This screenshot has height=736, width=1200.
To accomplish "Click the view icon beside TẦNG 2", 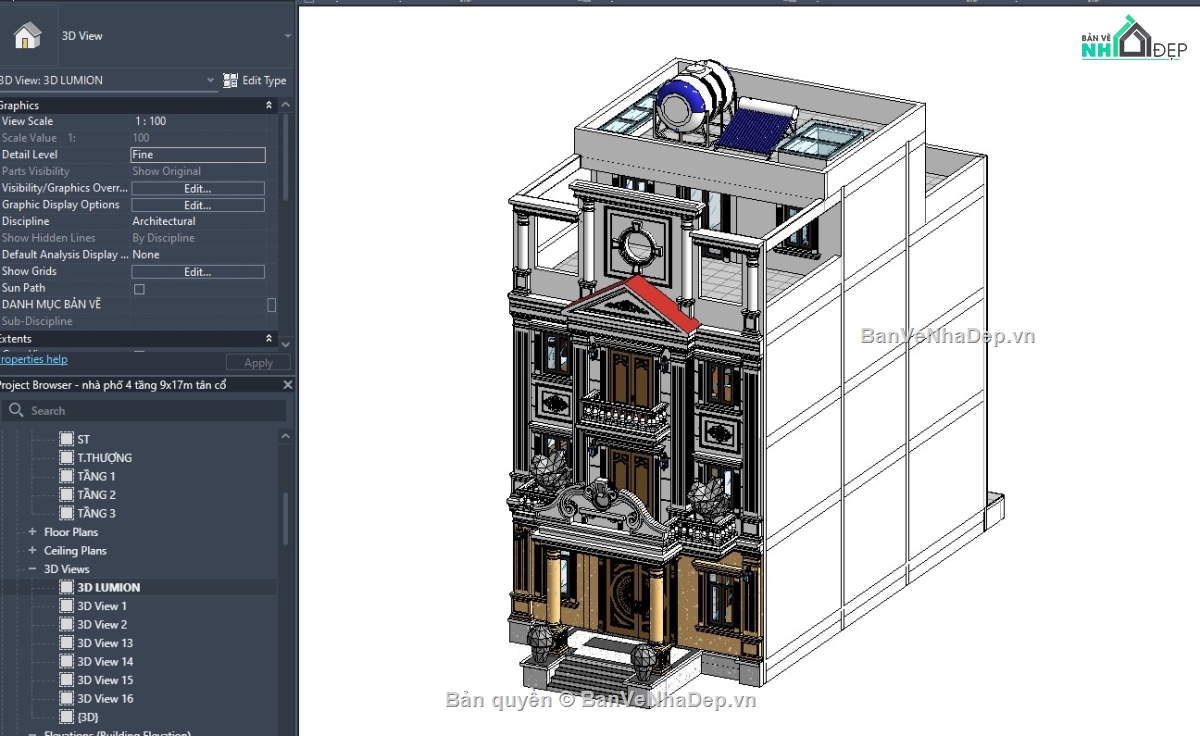I will click(x=66, y=495).
